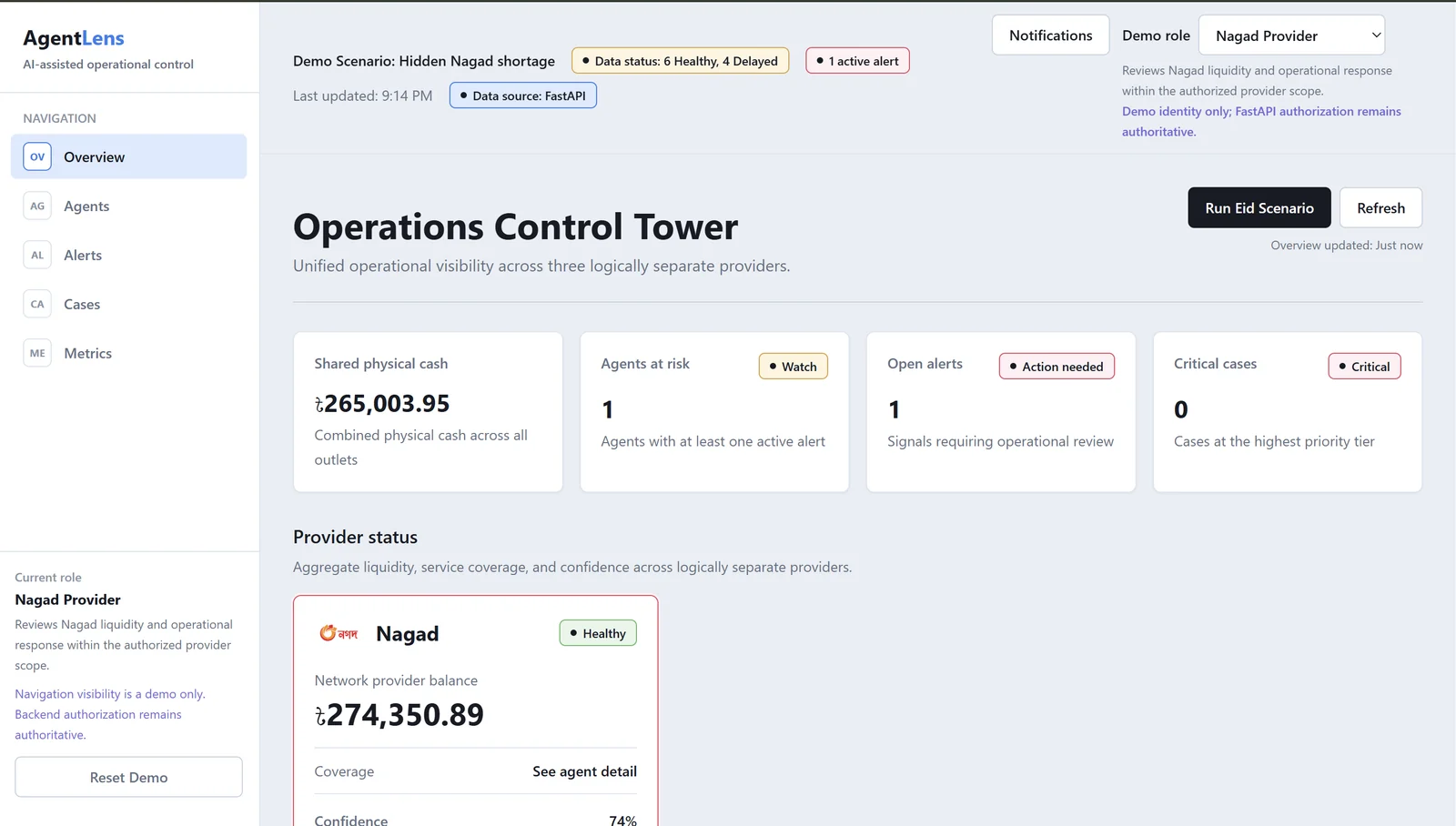Click the ME icon beside Metrics
This screenshot has width=1456, height=826.
click(x=37, y=353)
